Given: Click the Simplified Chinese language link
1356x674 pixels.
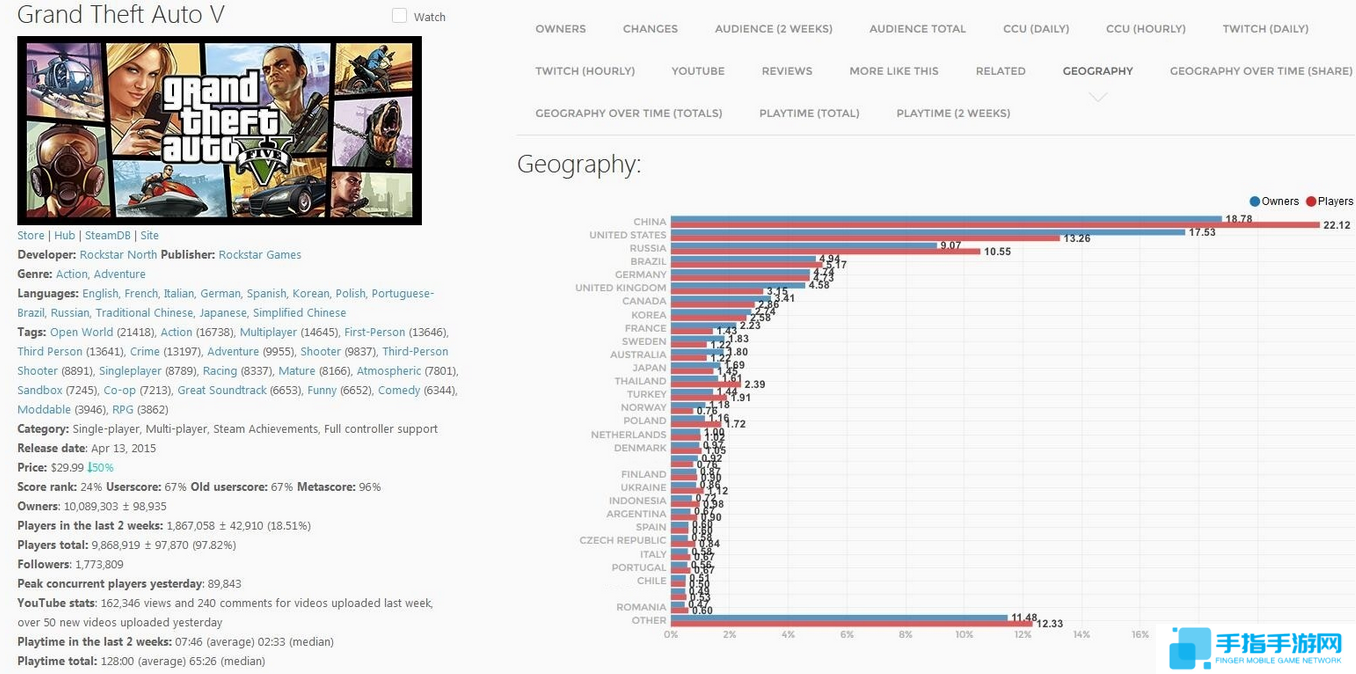Looking at the screenshot, I should point(299,313).
